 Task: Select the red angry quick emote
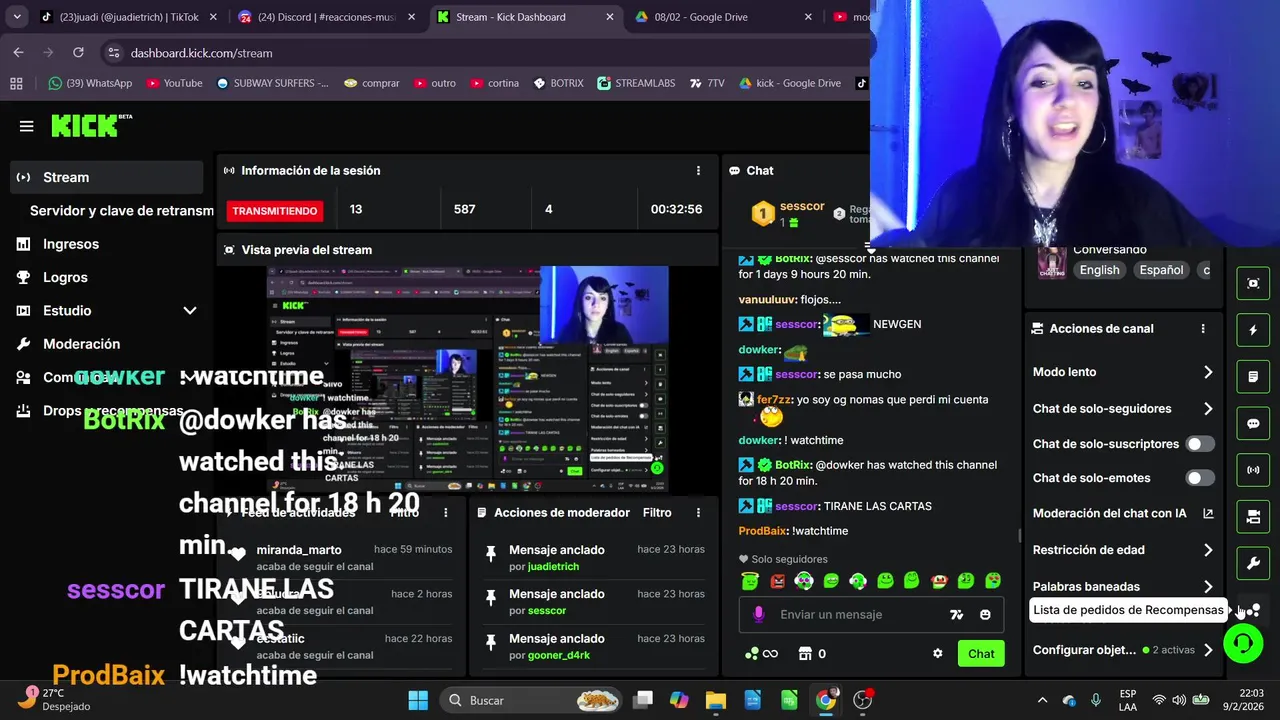click(778, 581)
